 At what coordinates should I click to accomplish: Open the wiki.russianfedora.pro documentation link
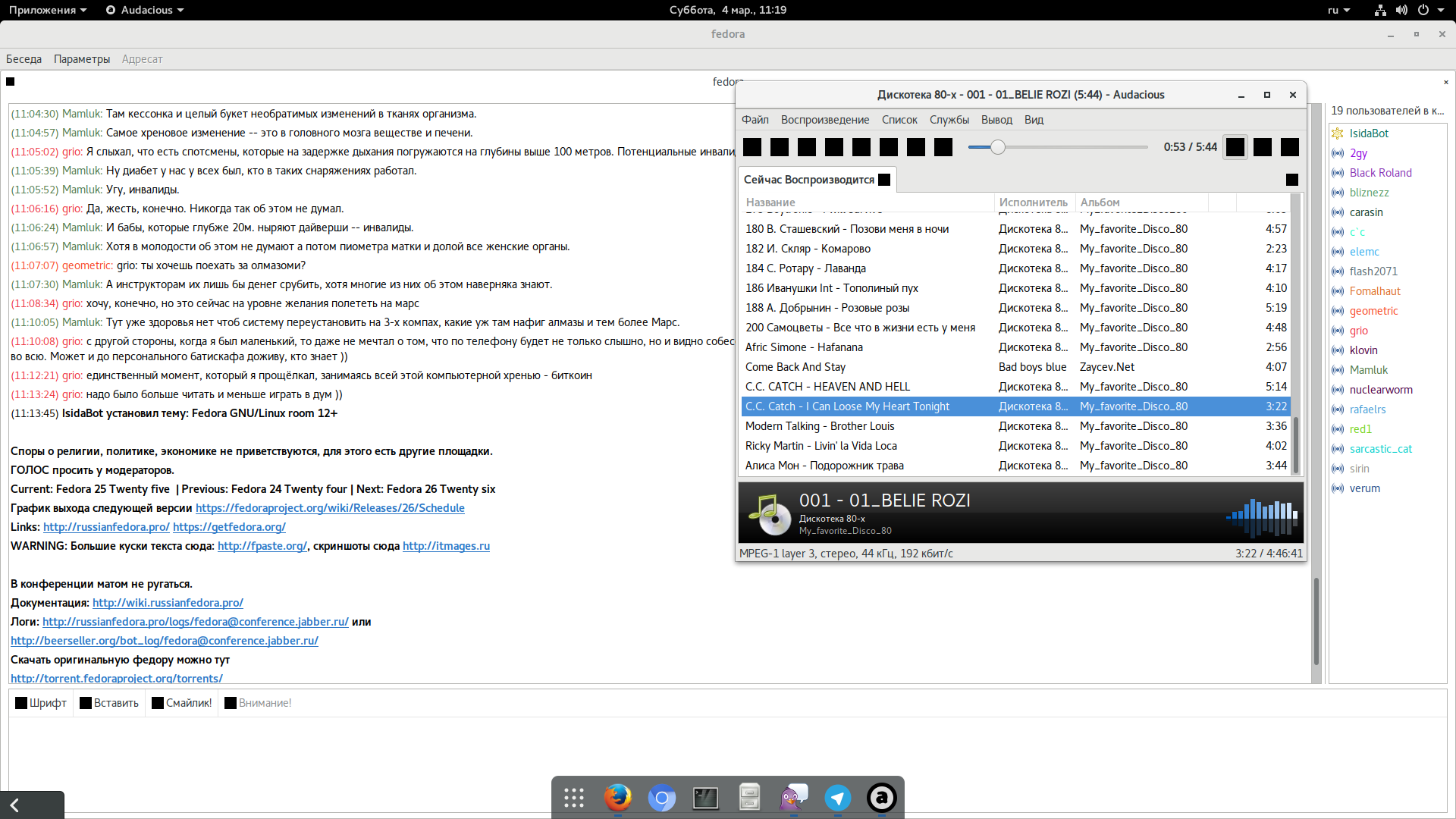pos(168,603)
